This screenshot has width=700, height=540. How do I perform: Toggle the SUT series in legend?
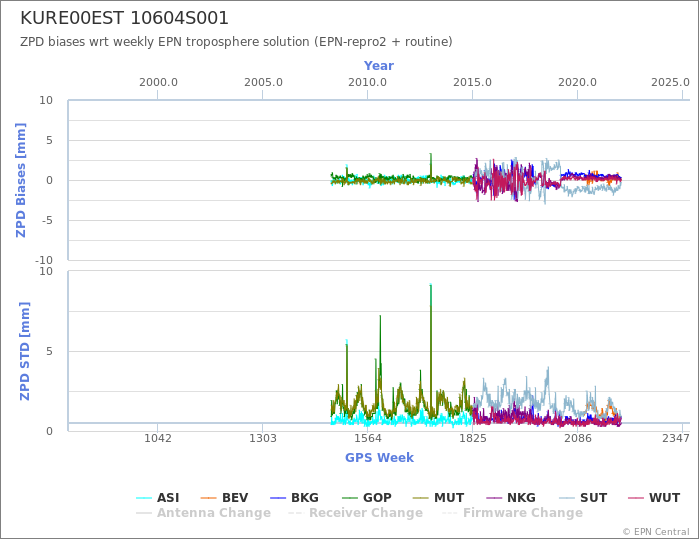click(583, 498)
